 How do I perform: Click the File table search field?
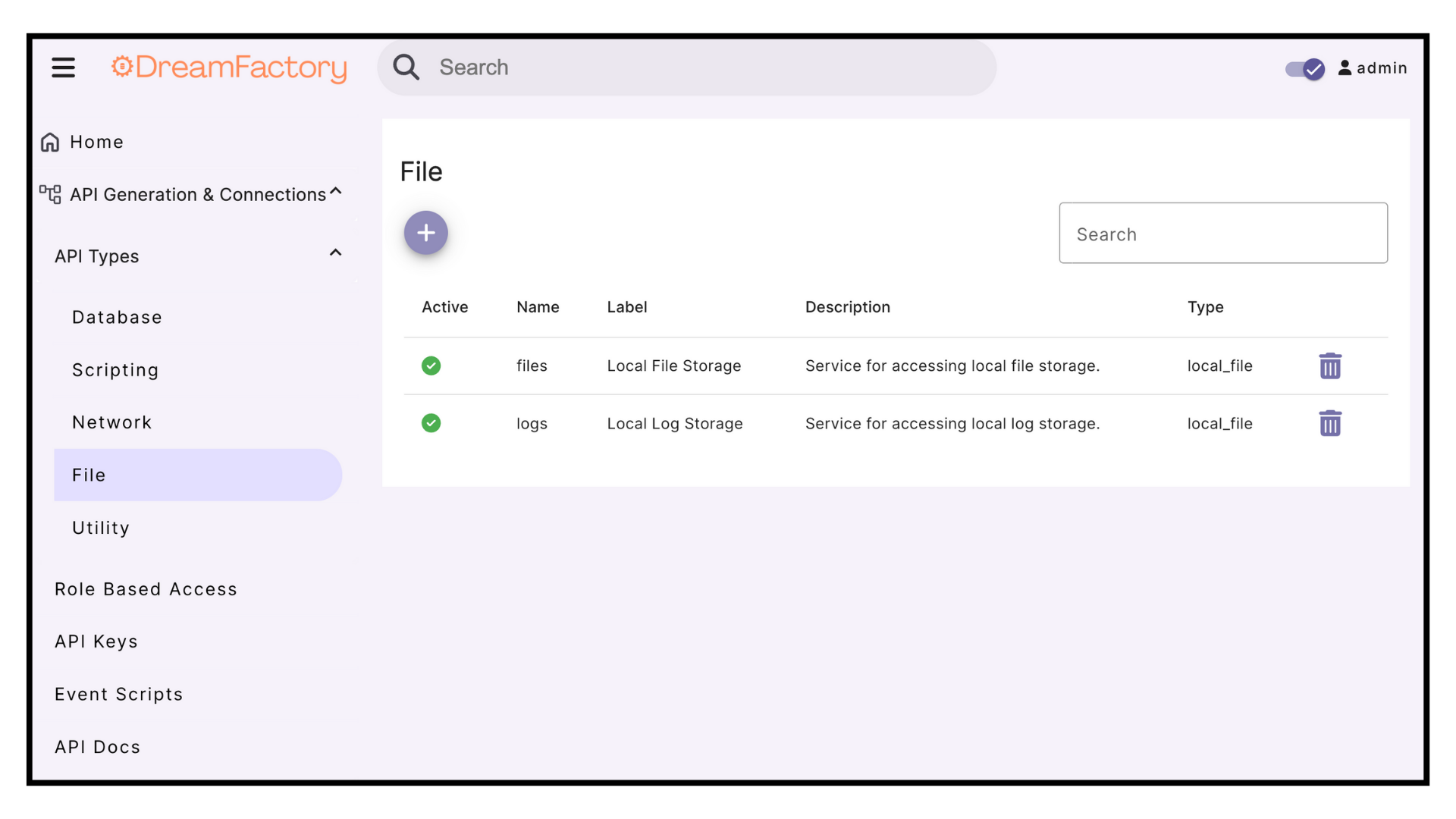click(x=1222, y=234)
